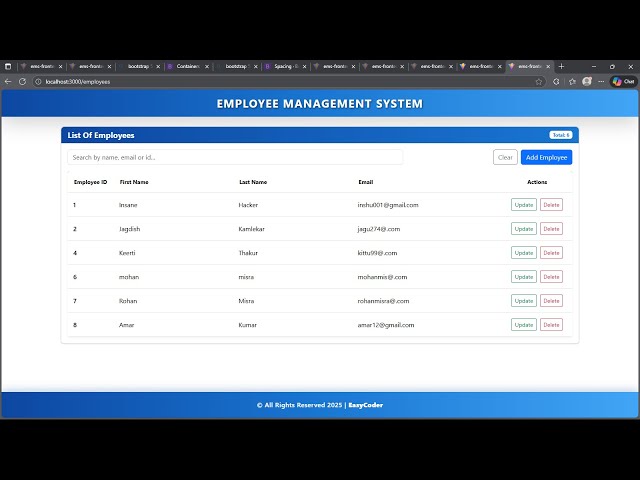Delete employee Amar Kumar
640x480 pixels.
click(551, 325)
